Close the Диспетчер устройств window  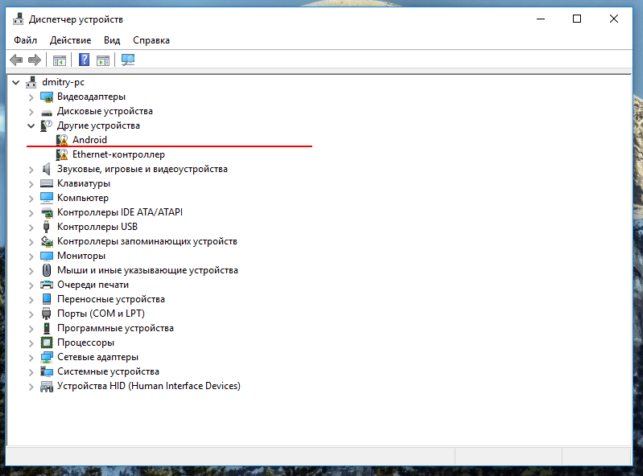click(x=614, y=19)
